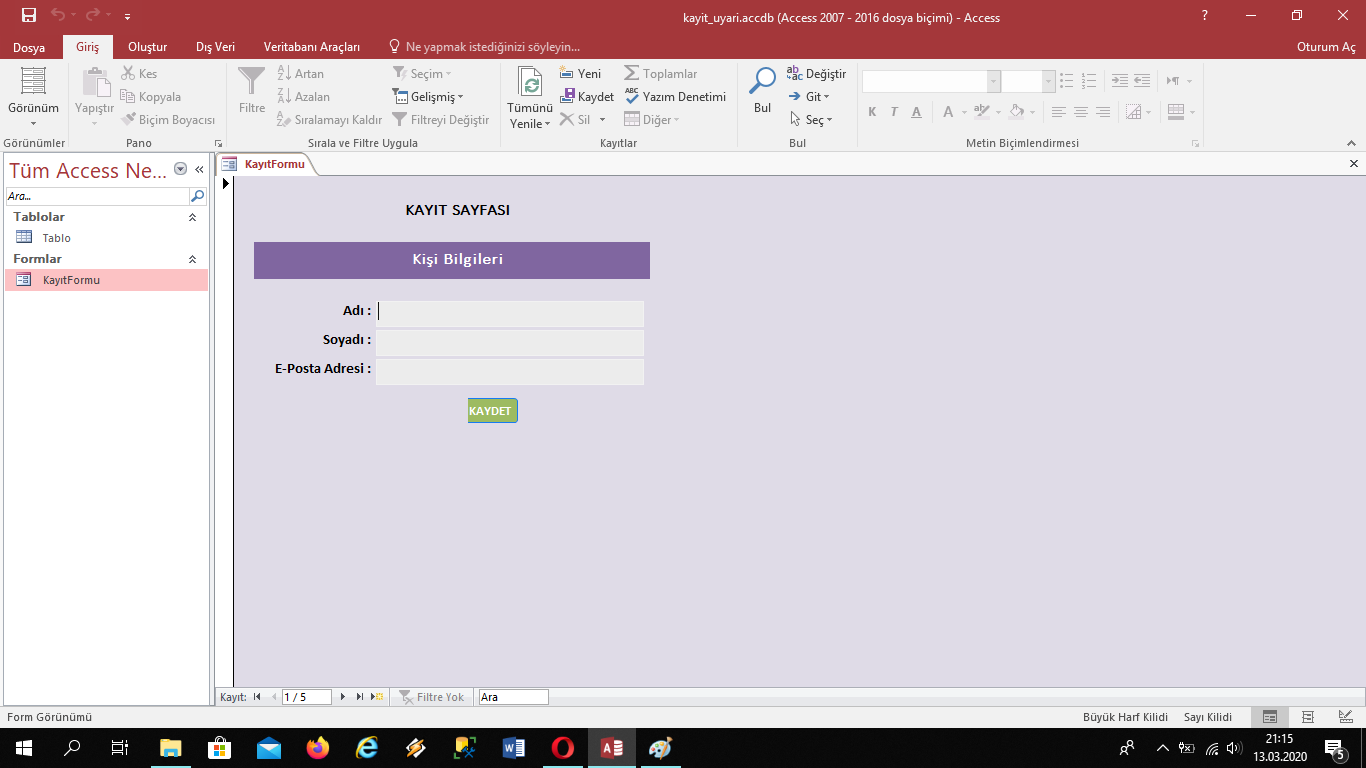Screen dimensions: 1366x768
Task: Collapse the Tablolar group
Action: tap(193, 217)
